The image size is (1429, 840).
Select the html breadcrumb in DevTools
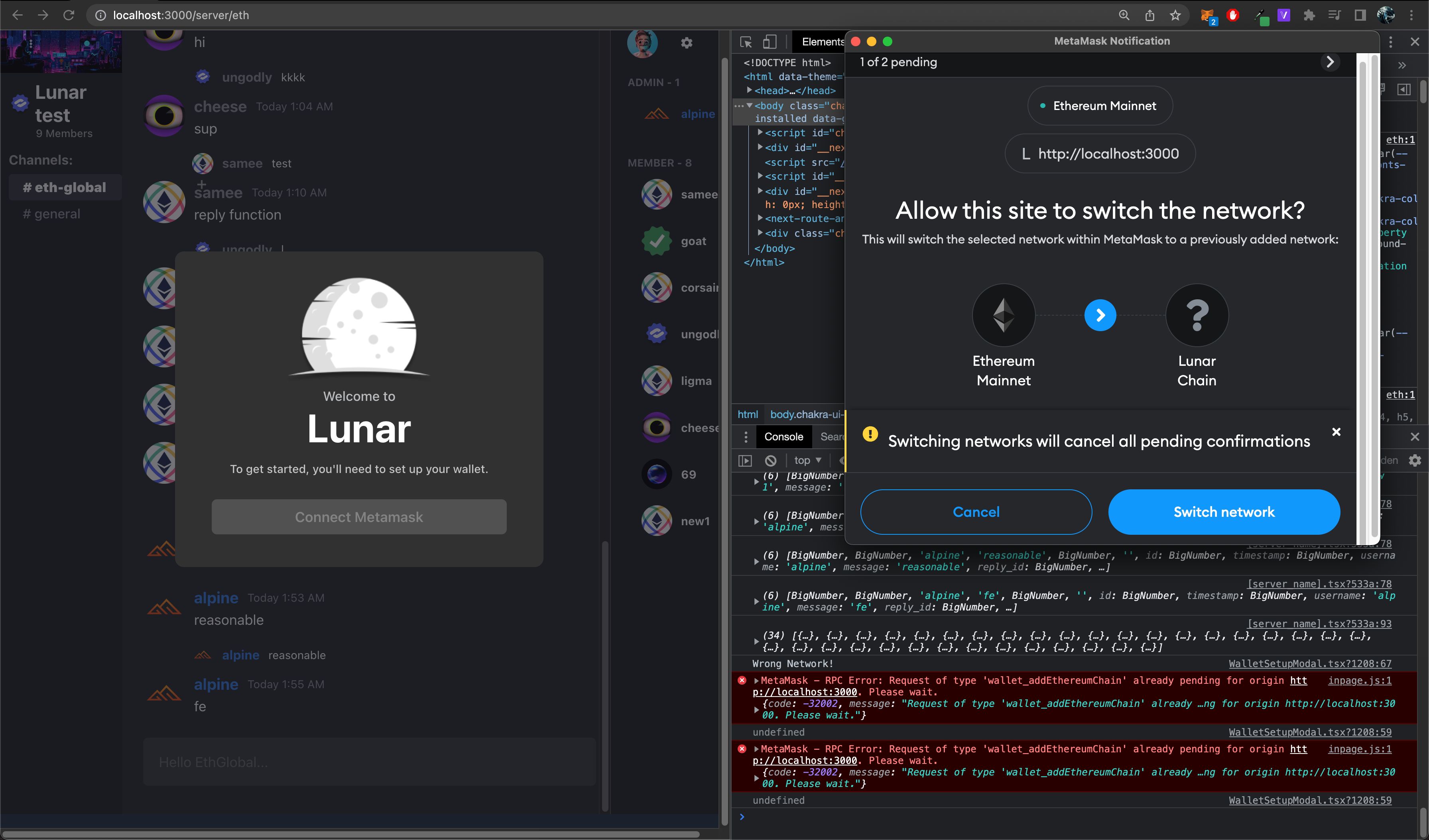coord(747,414)
